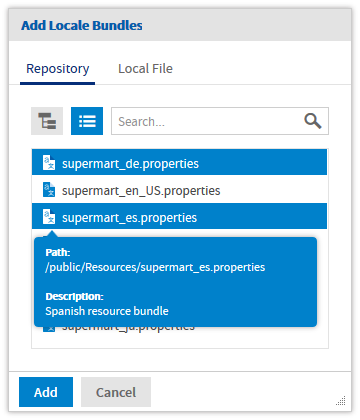Click the supermart_en_US.properties file icon
Screen dimensions: 360x420
click(49, 189)
